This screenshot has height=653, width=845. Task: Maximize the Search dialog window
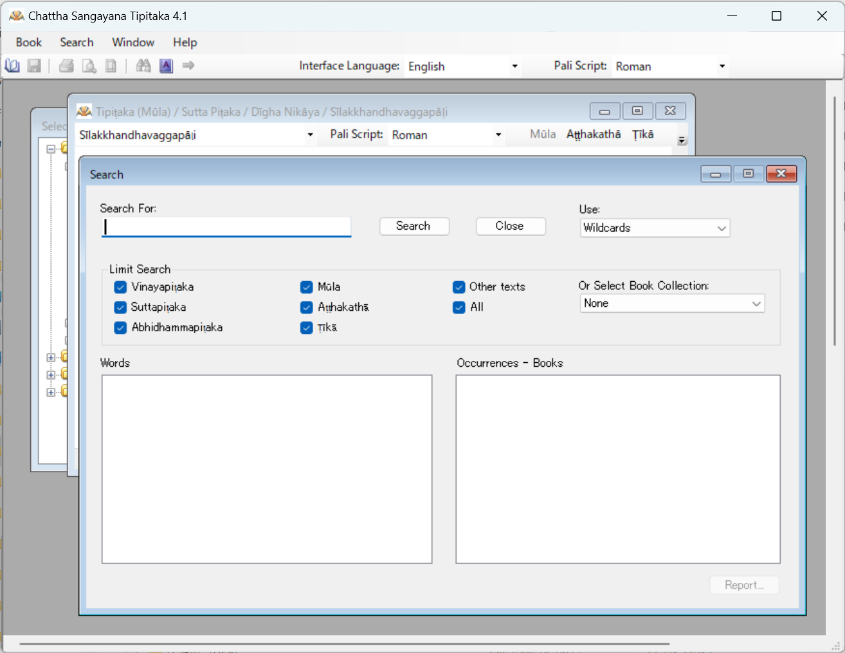[x=748, y=173]
